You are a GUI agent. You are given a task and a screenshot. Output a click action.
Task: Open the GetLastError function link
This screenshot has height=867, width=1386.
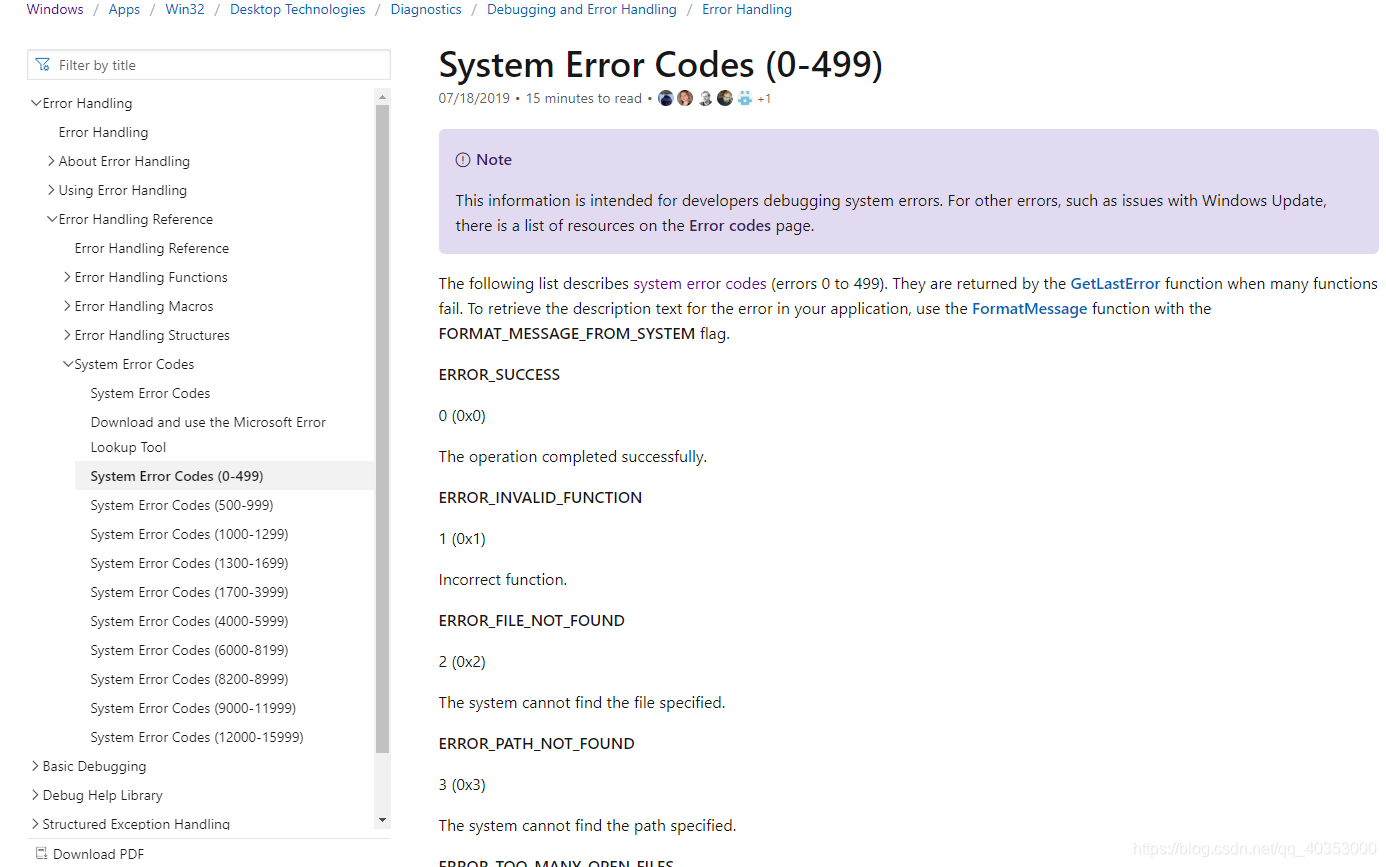(x=1115, y=283)
